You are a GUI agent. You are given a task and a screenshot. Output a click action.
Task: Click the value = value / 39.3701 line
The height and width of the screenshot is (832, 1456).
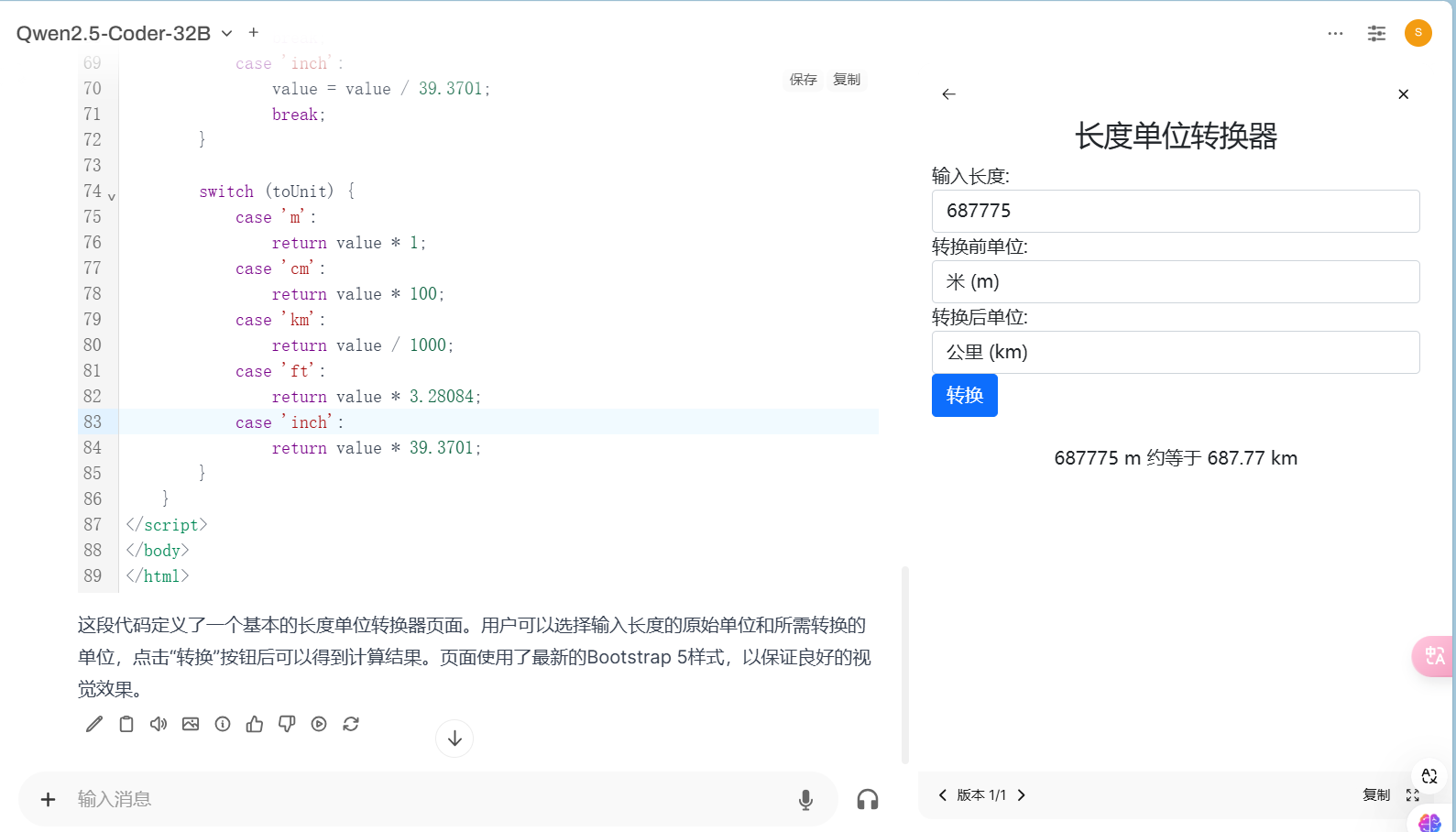coord(381,89)
